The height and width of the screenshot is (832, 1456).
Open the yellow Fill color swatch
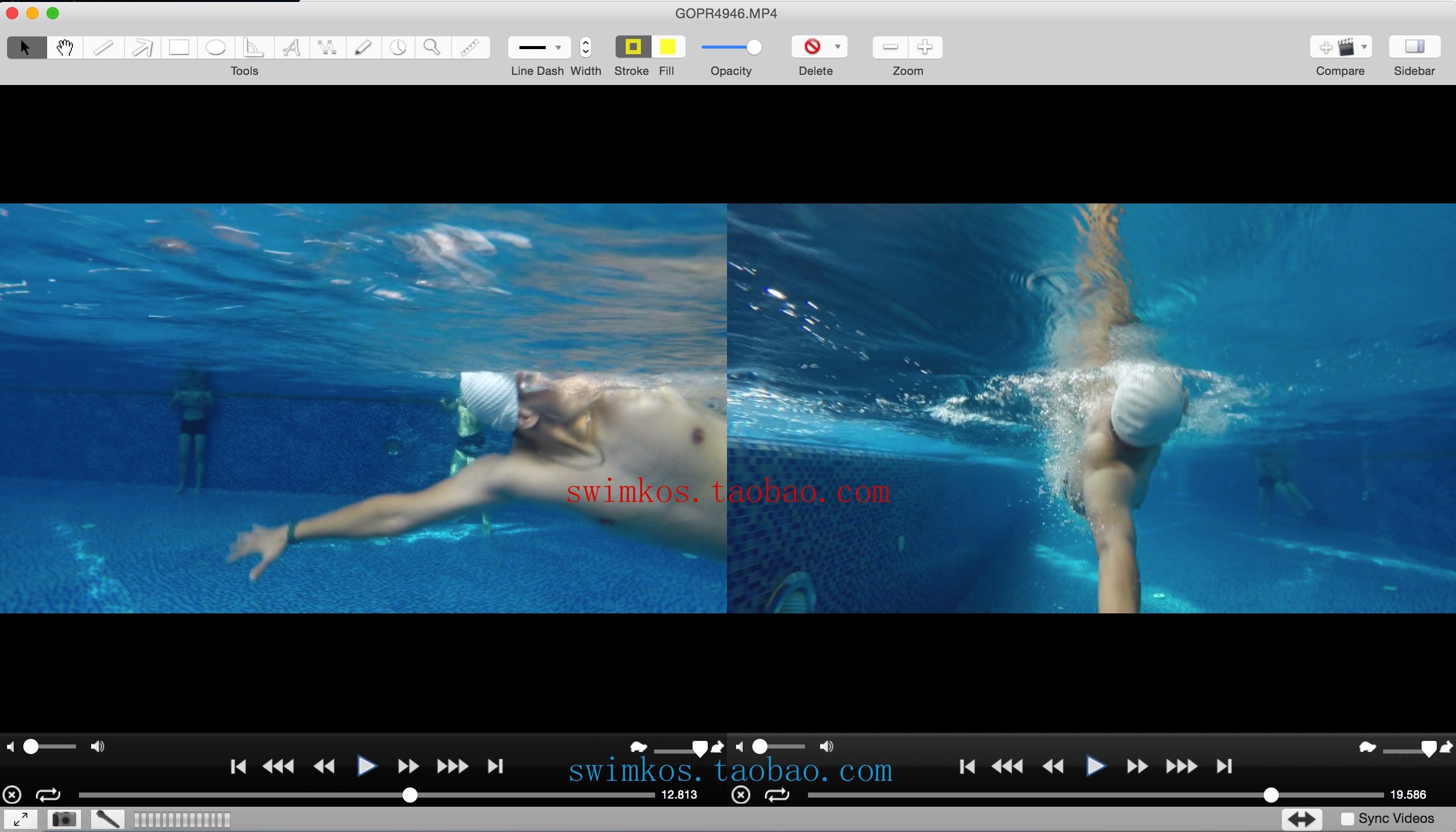668,47
